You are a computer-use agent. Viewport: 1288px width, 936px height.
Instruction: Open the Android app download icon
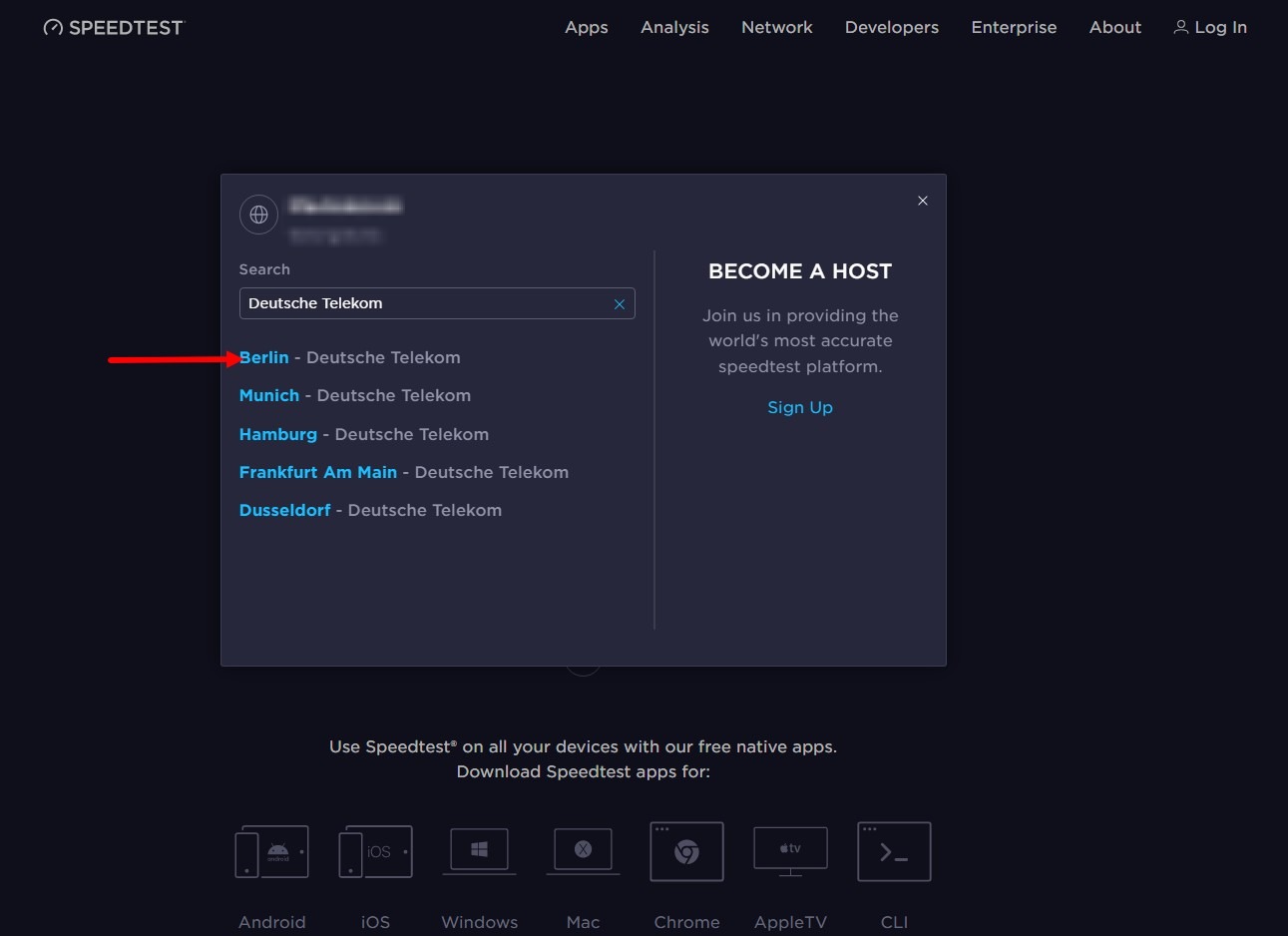click(x=271, y=852)
